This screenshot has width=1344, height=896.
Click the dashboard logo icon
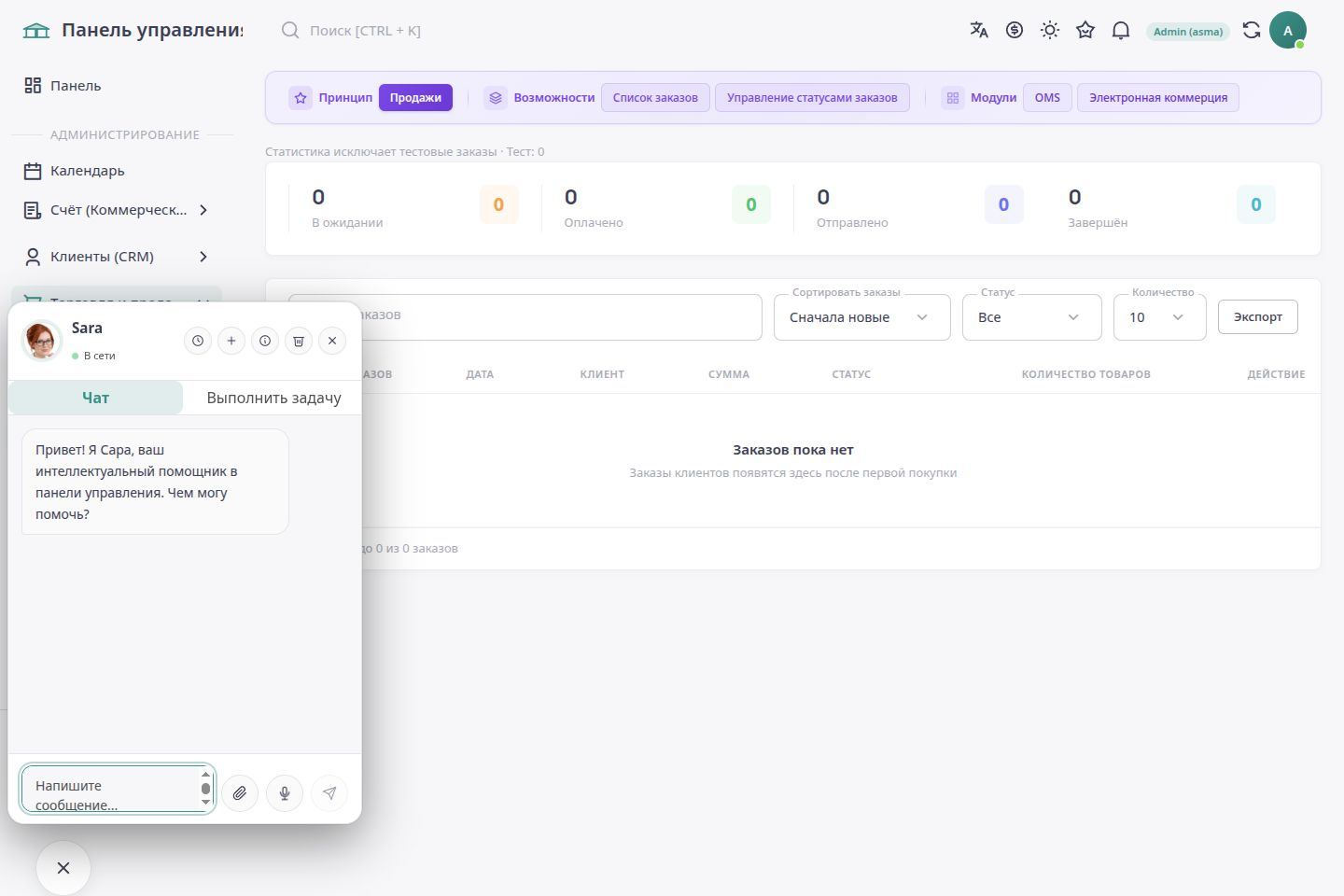click(x=36, y=30)
